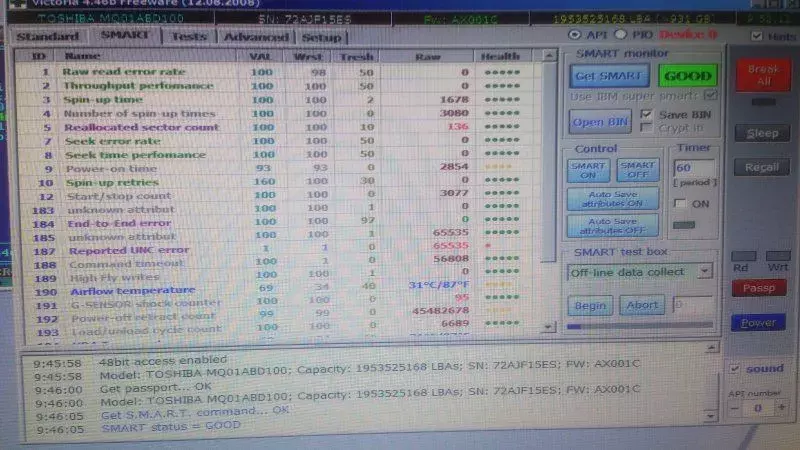This screenshot has height=450, width=800.
Task: Click the Get passport... OK log line
Action: coord(155,387)
